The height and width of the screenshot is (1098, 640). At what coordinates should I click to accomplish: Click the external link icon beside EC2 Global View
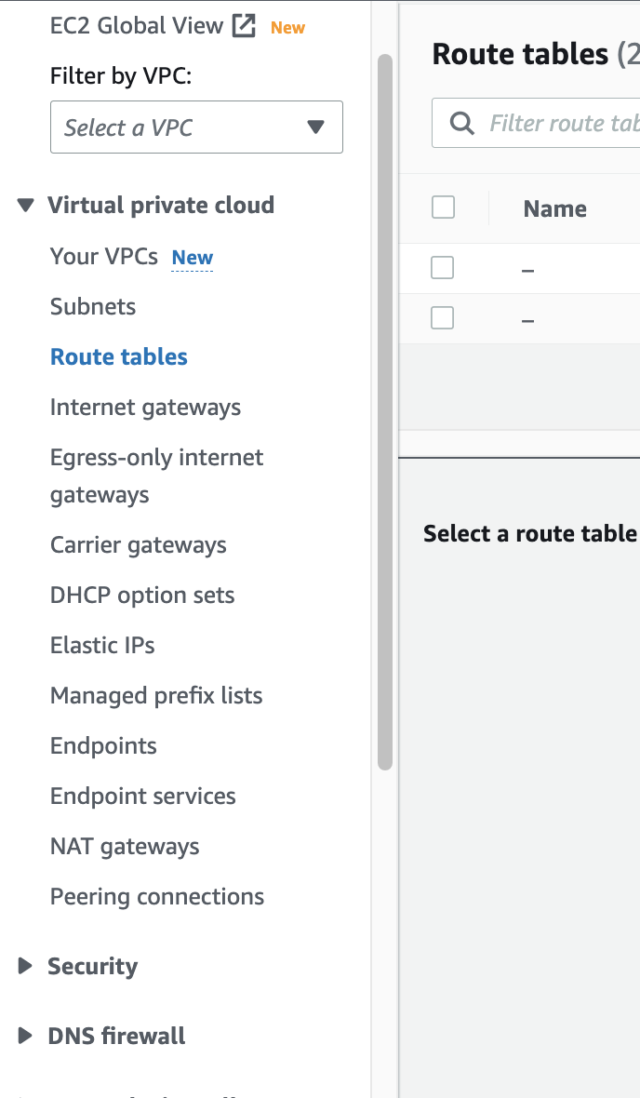[x=243, y=25]
